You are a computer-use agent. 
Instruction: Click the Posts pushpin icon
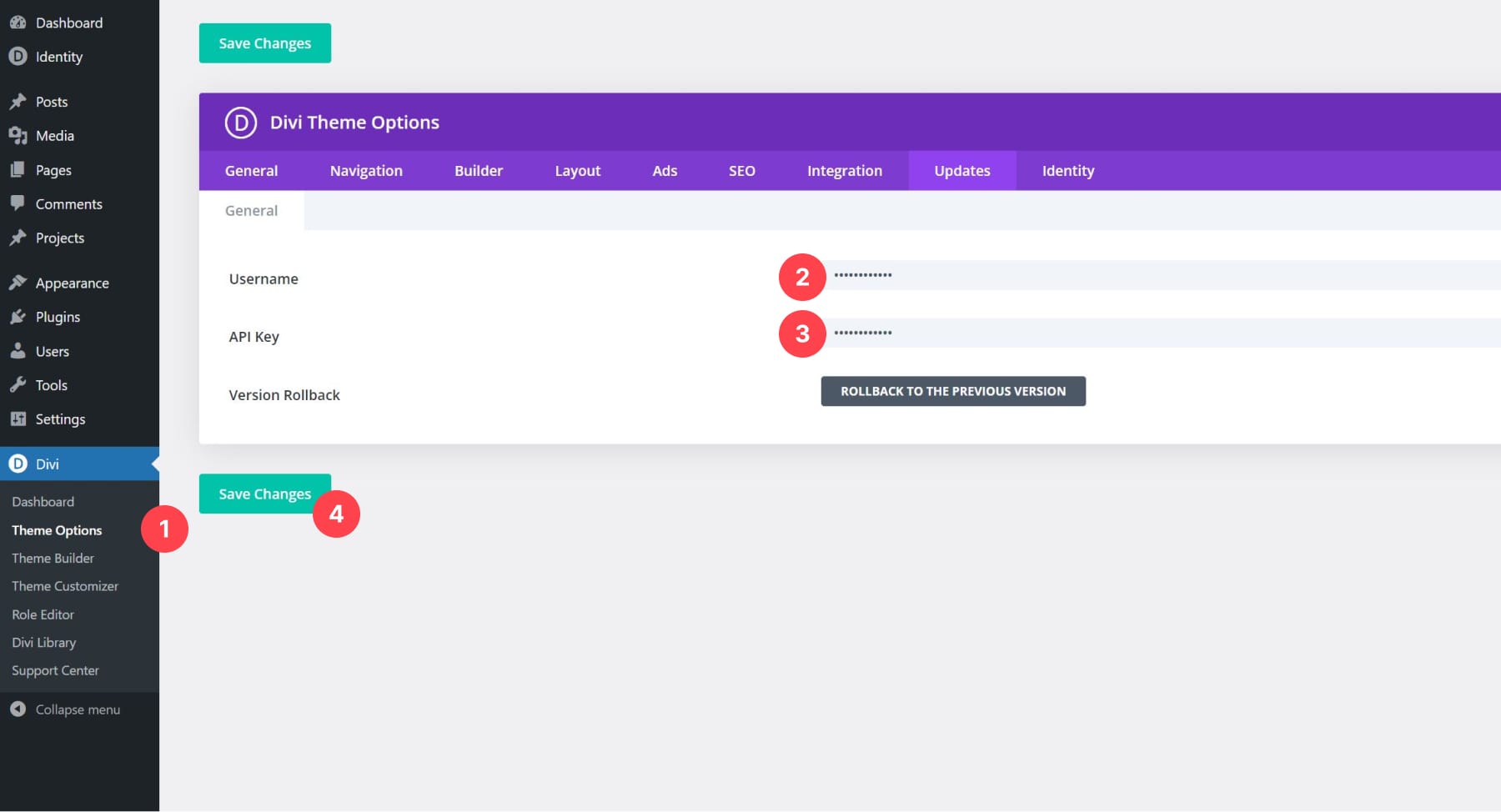18,102
